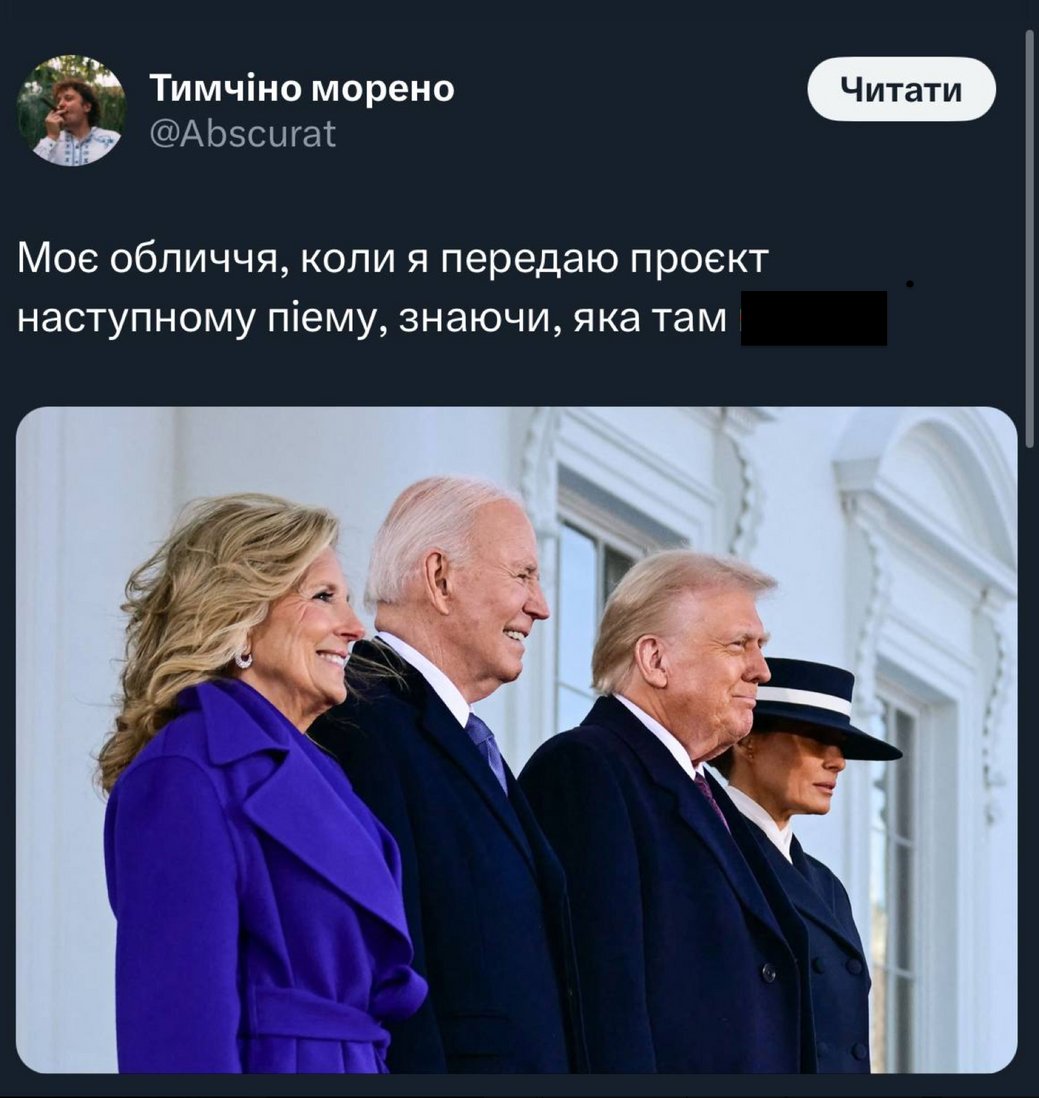Click the tweet line starting наступному піему
This screenshot has width=1039, height=1098.
click(372, 319)
